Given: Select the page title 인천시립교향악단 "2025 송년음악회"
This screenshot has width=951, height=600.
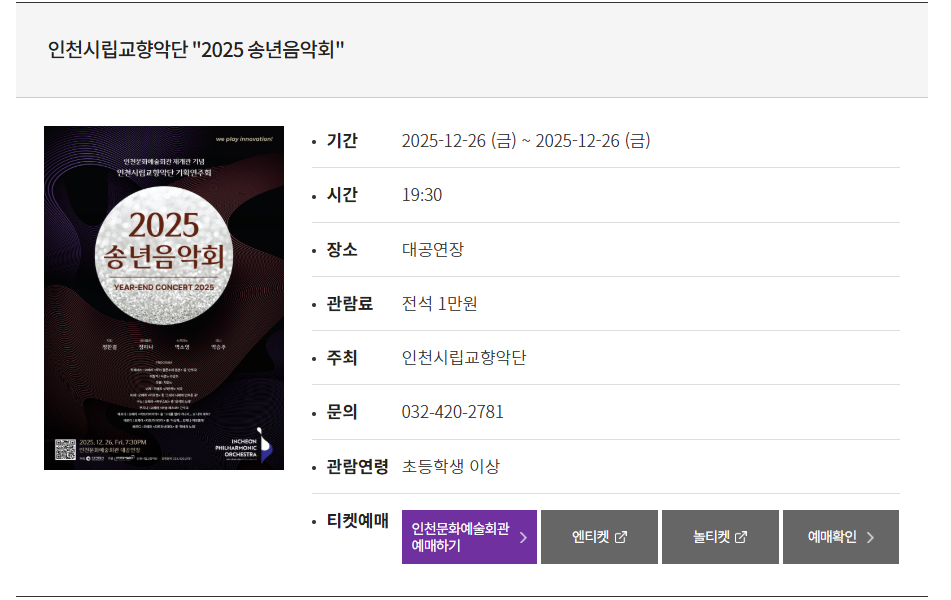Looking at the screenshot, I should 196,50.
